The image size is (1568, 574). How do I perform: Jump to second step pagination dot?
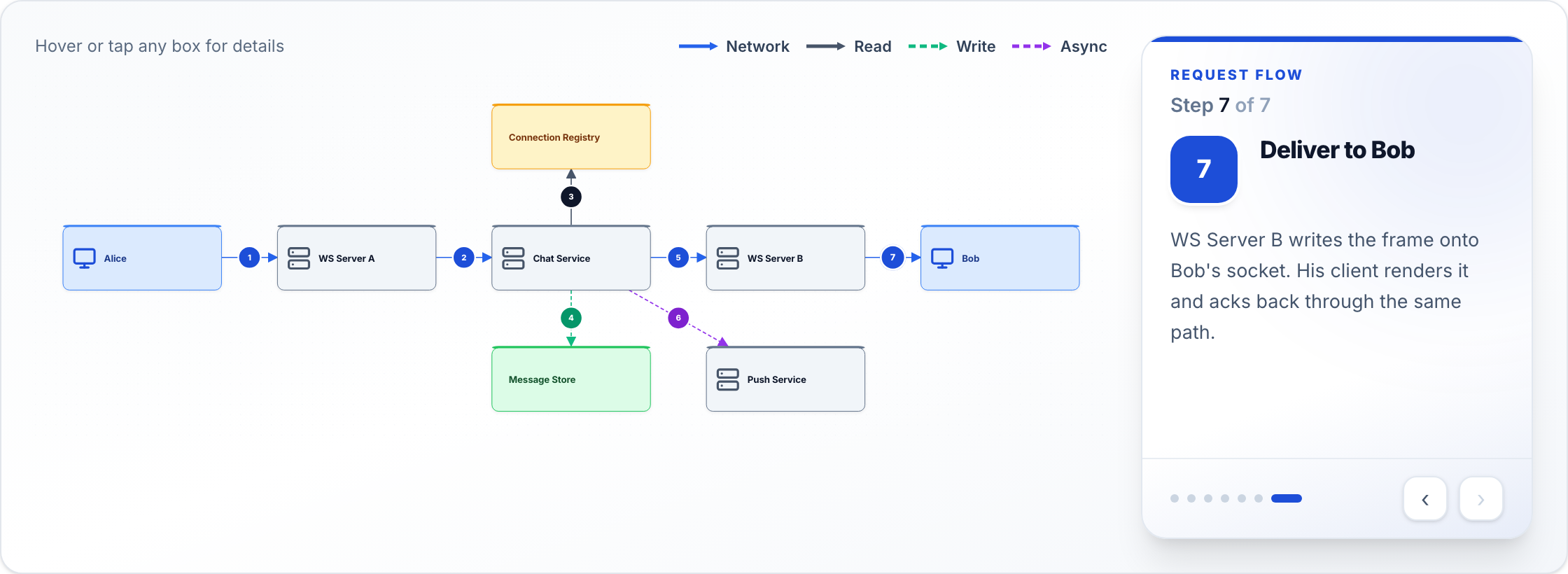tap(1191, 498)
